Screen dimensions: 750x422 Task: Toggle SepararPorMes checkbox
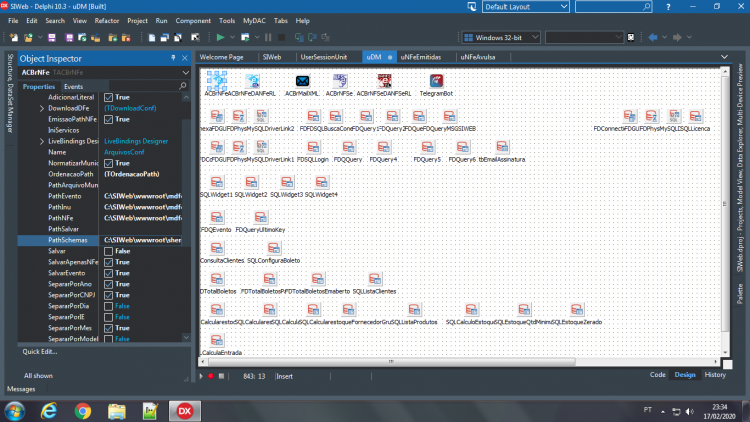coord(109,328)
